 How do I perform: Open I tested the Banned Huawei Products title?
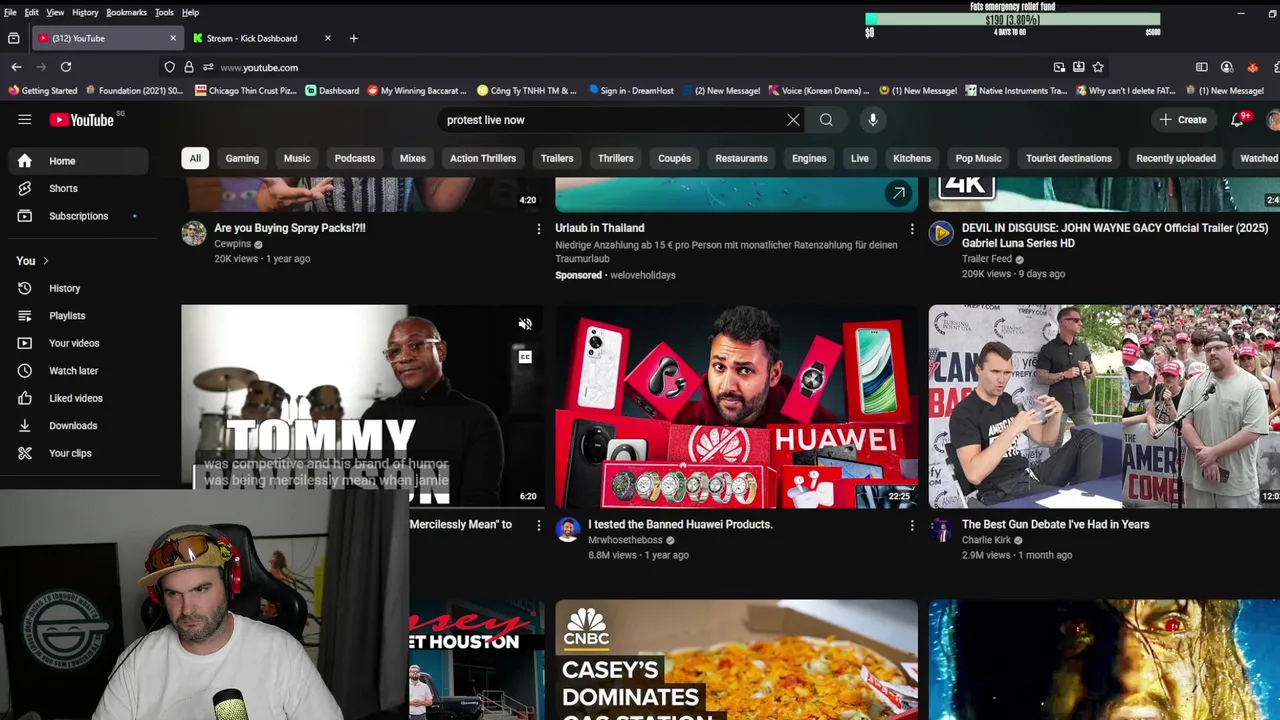[x=680, y=524]
